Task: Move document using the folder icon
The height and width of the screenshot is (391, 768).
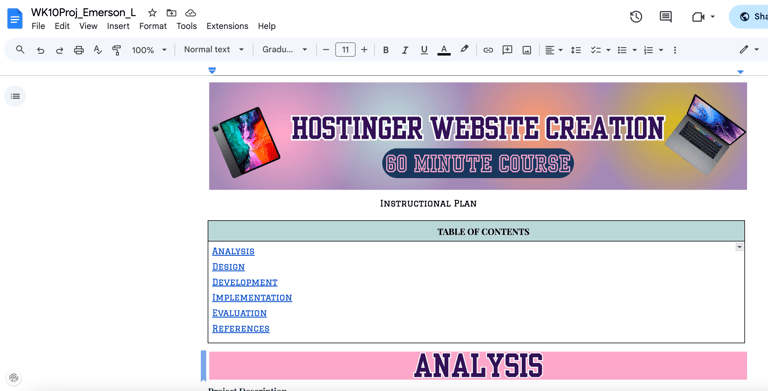Action: tap(171, 13)
